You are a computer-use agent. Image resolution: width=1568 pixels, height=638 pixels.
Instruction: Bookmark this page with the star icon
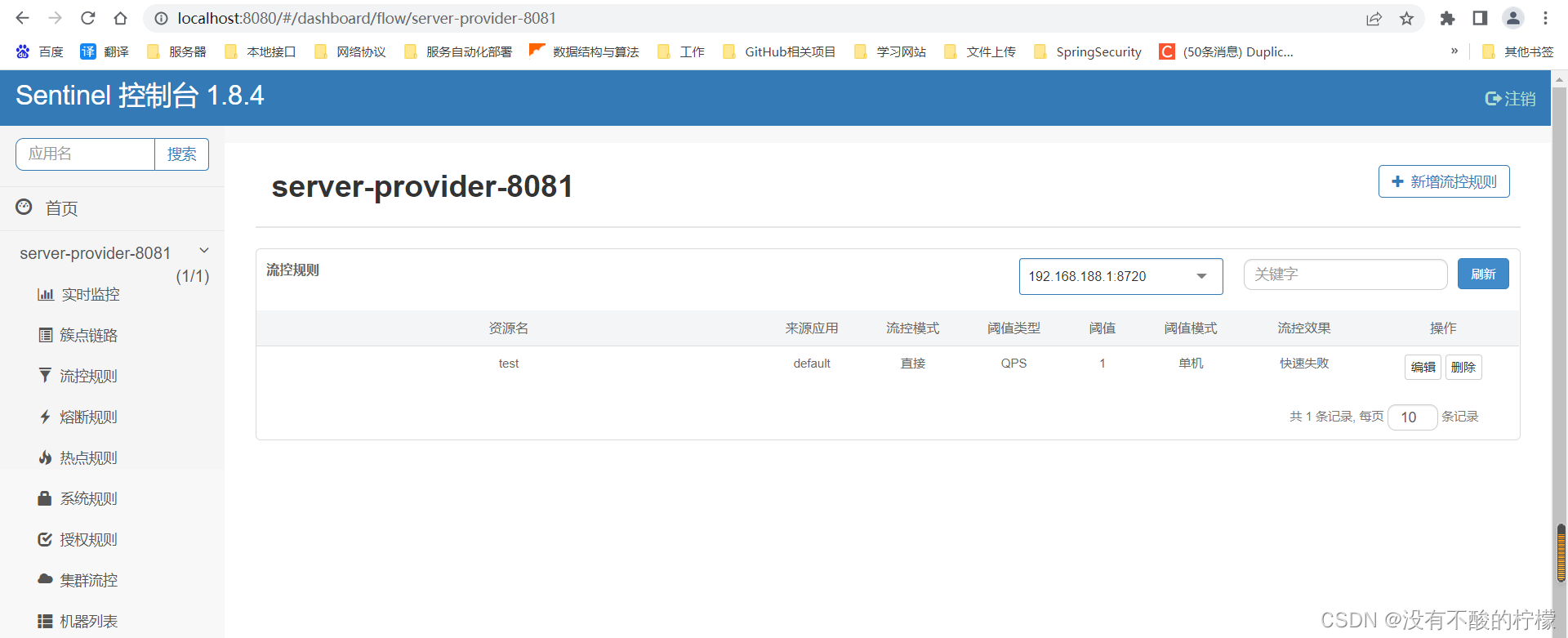1406,18
